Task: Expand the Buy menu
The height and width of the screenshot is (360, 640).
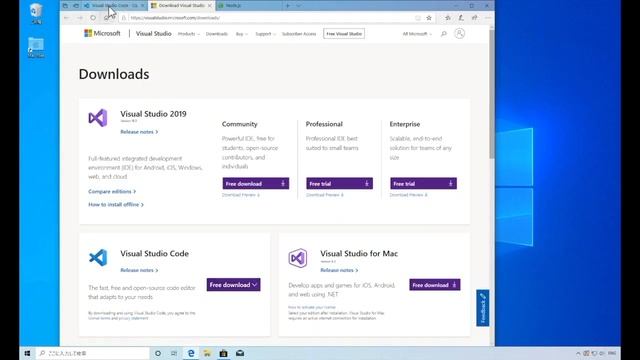Action: pyautogui.click(x=241, y=34)
